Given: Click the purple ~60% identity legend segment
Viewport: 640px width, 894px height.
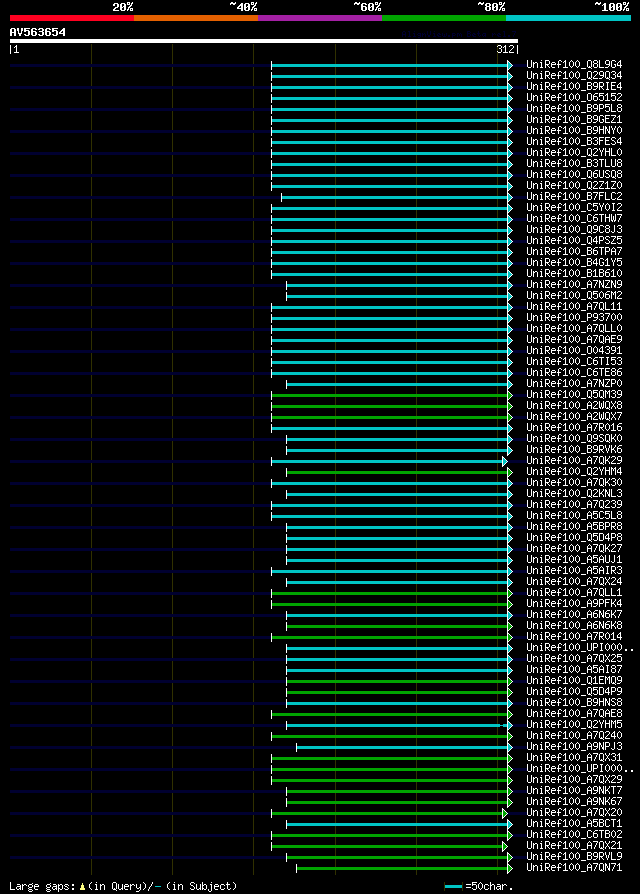Looking at the screenshot, I should [x=320, y=18].
